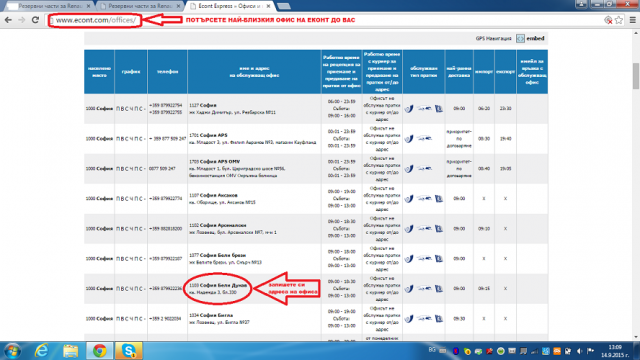
Task: Click the cargo truck icon in 1701 София APS row
Action: point(424,139)
